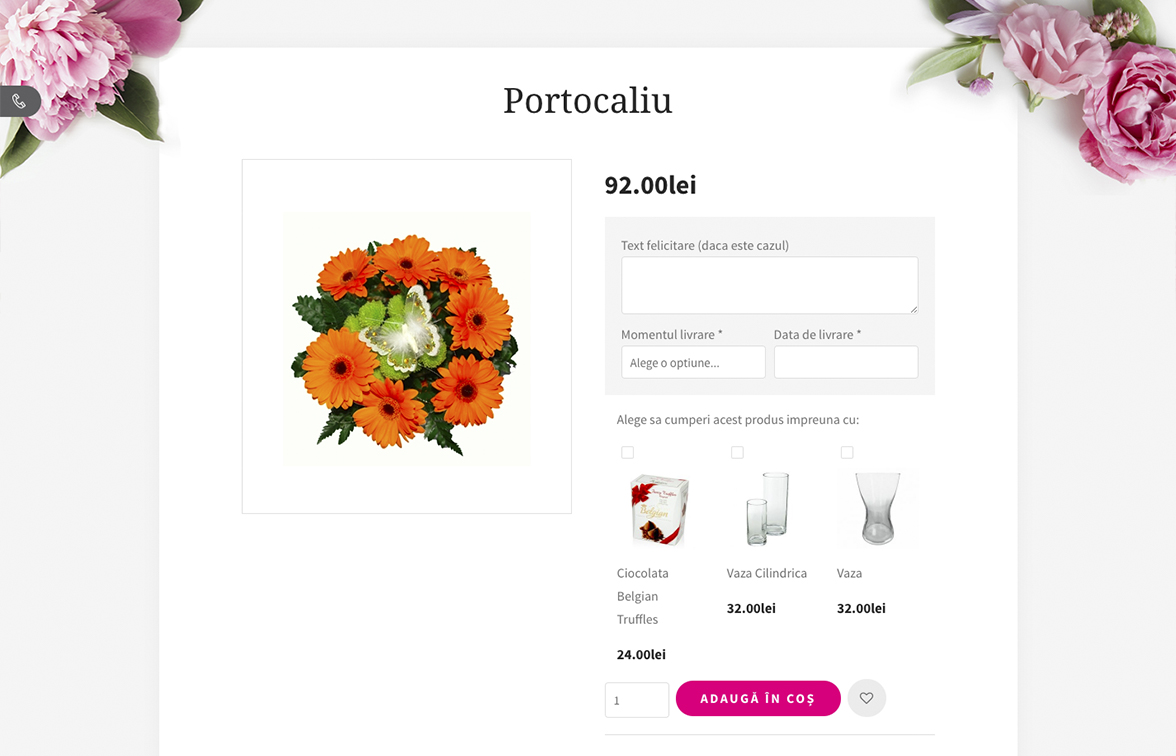Image resolution: width=1176 pixels, height=756 pixels.
Task: Enable the Vaza Cilindrica add-on checkbox
Action: click(737, 453)
